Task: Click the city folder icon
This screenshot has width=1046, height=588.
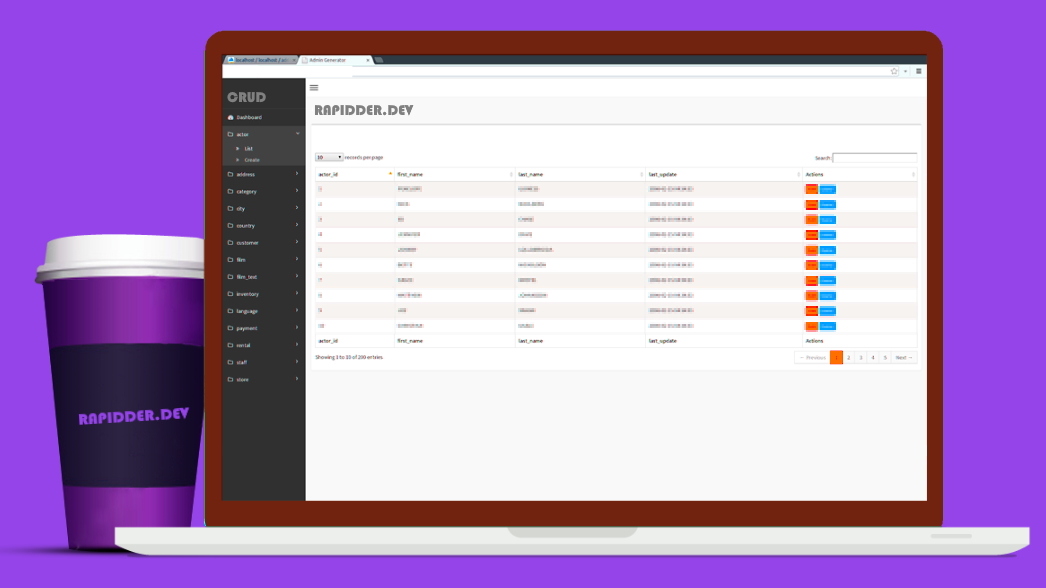Action: coord(231,208)
